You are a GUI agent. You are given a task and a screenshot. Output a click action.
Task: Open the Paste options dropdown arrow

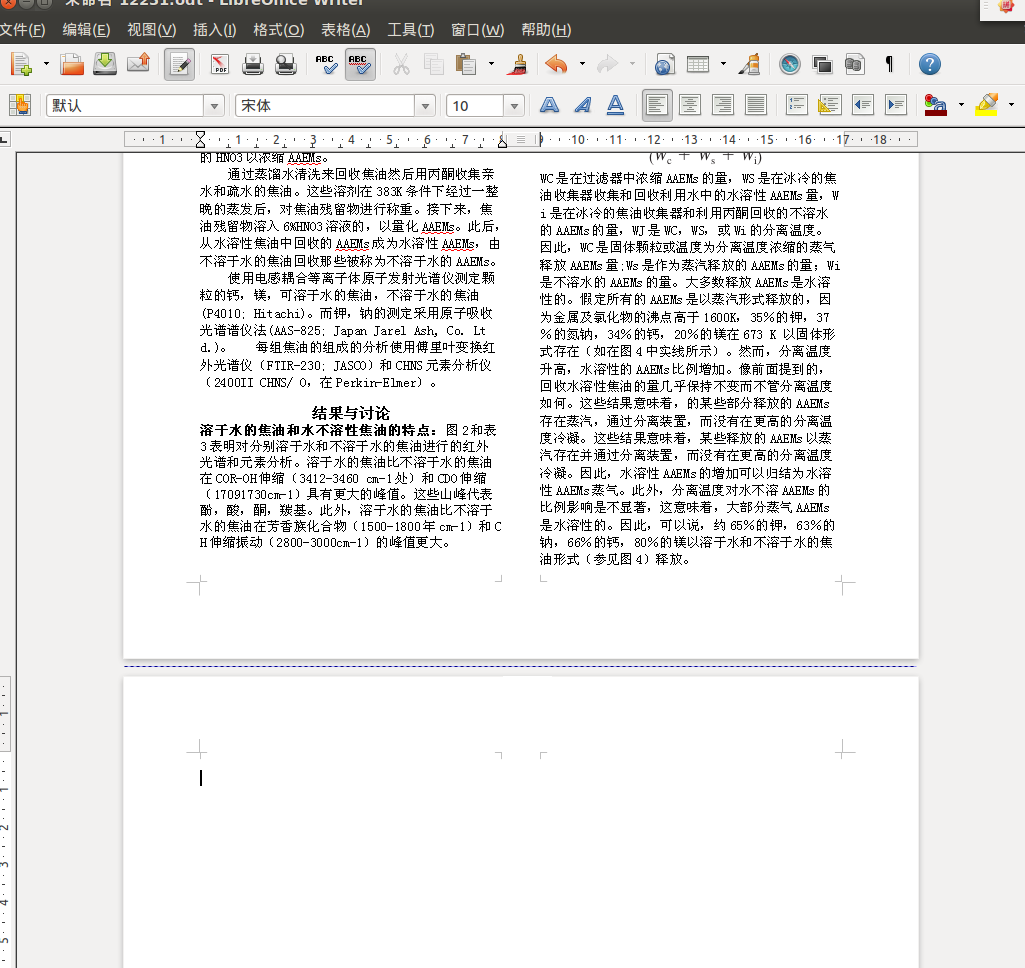tap(491, 64)
